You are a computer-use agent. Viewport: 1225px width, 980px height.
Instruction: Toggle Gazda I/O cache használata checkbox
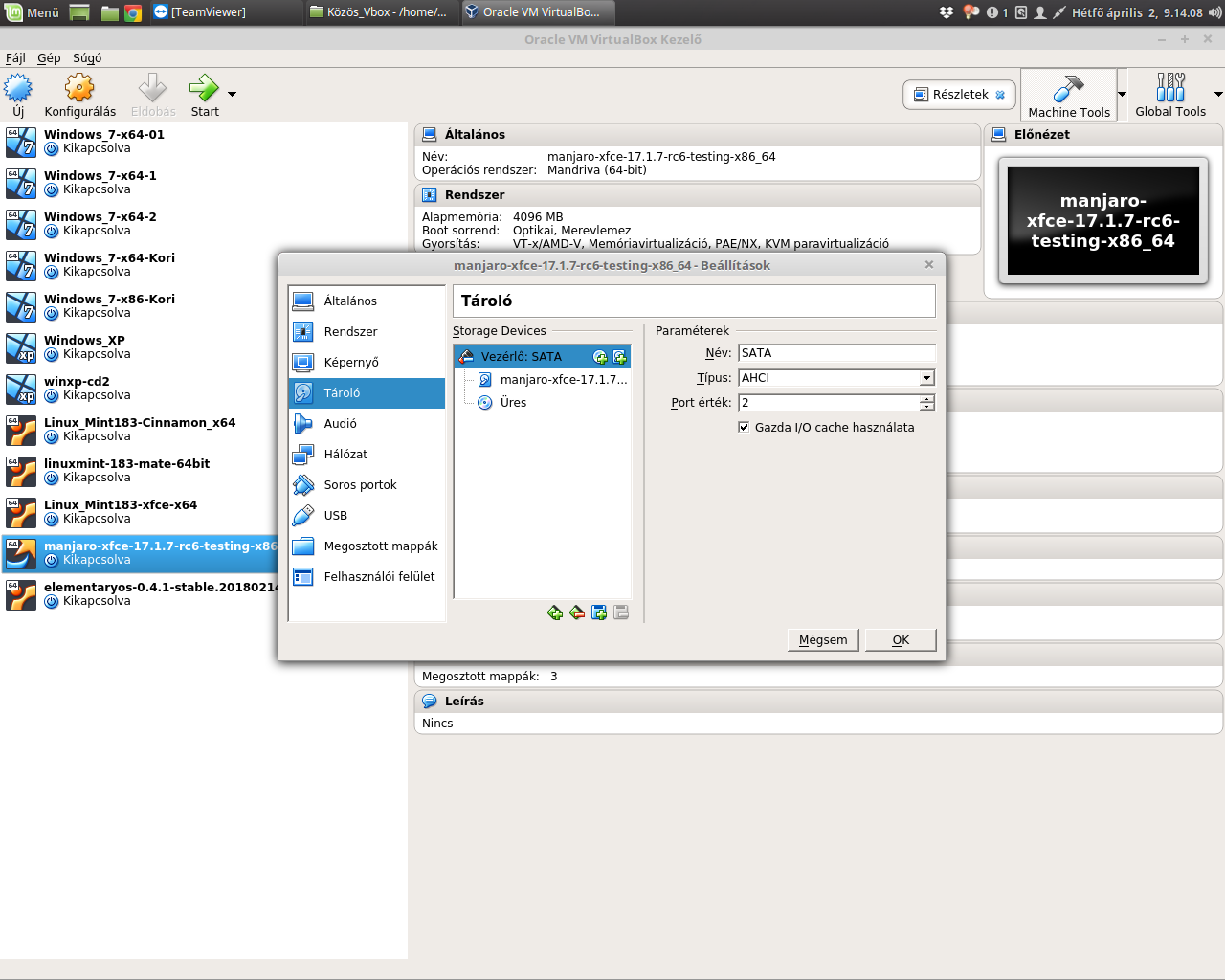[744, 428]
